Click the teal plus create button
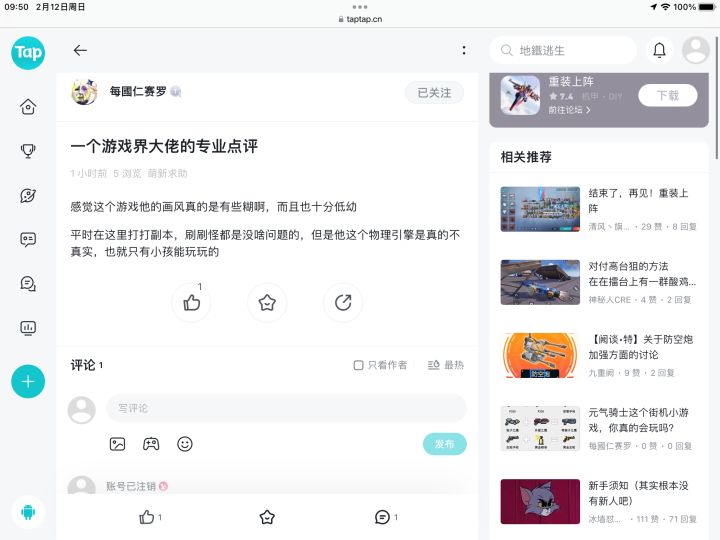This screenshot has height=540, width=720. point(28,381)
